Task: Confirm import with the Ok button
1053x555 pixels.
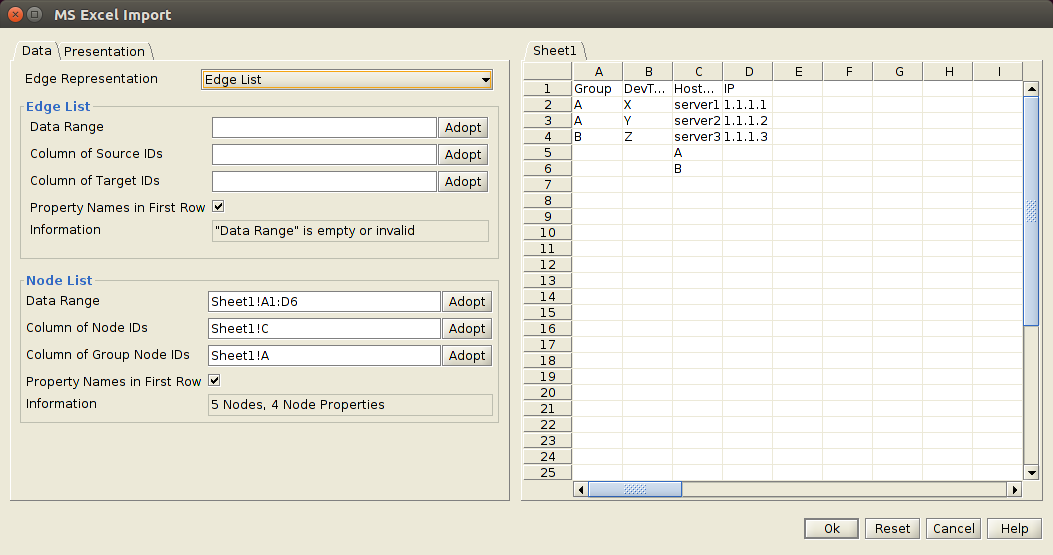Action: tap(831, 529)
